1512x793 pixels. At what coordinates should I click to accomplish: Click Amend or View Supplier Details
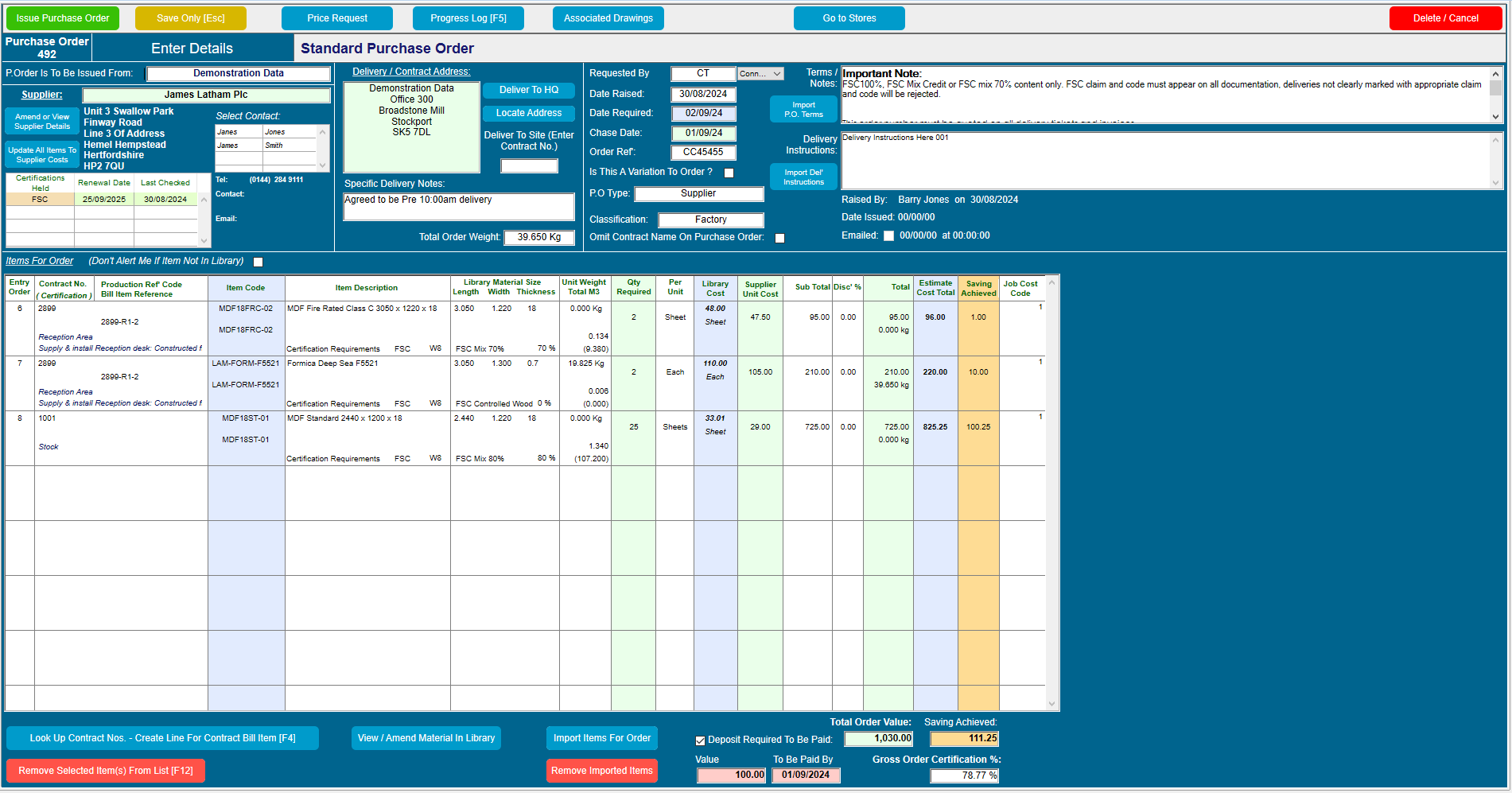41,121
